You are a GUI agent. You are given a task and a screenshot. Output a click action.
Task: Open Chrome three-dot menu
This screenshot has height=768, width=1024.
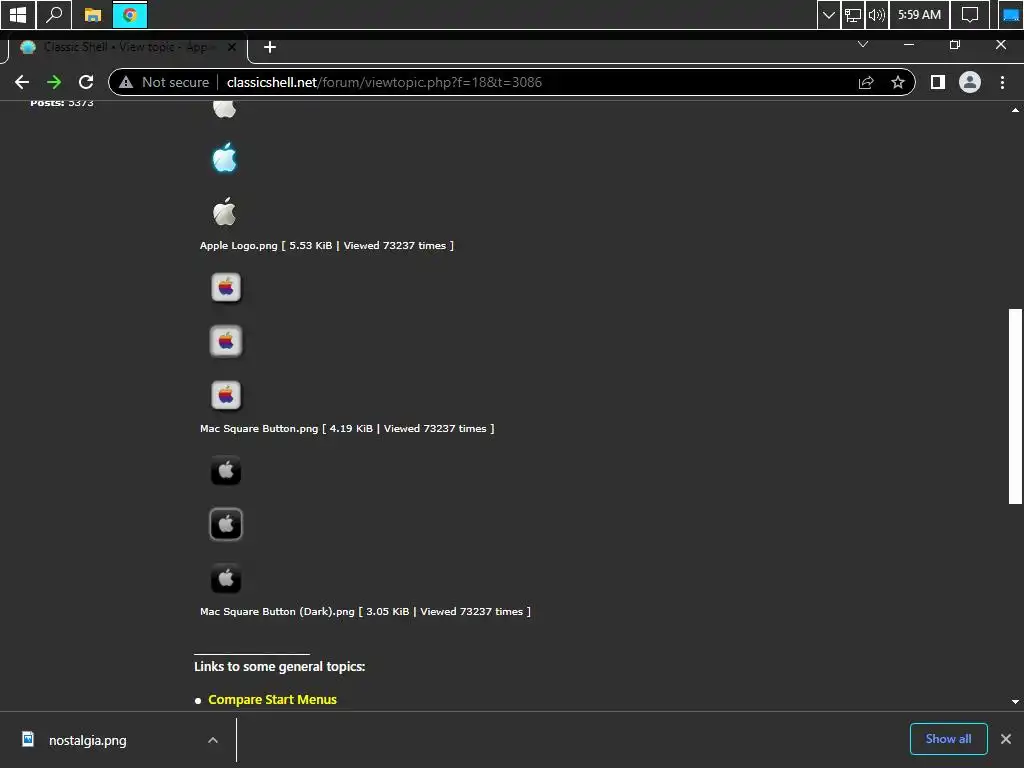[x=1002, y=82]
